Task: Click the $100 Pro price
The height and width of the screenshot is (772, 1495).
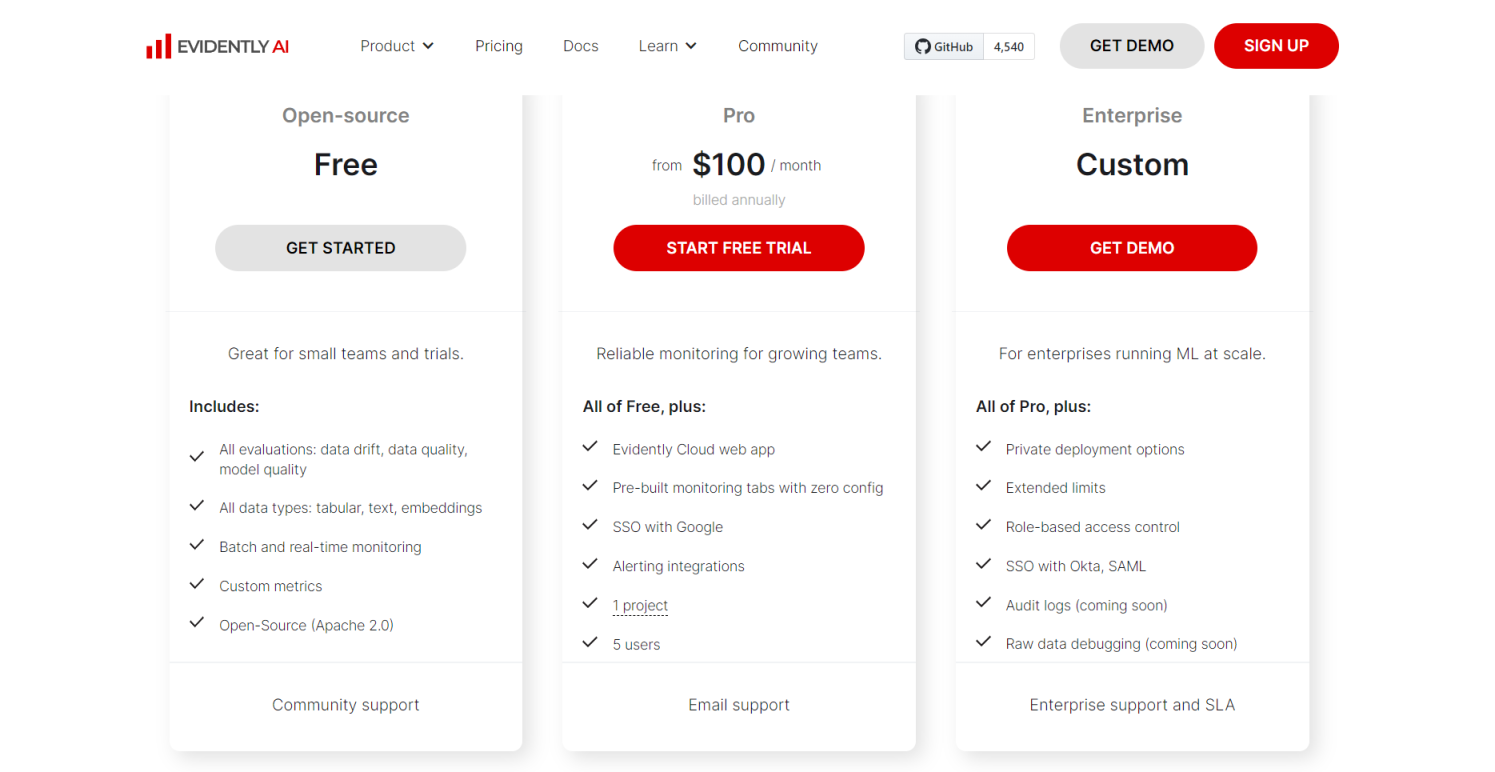Action: coord(729,164)
